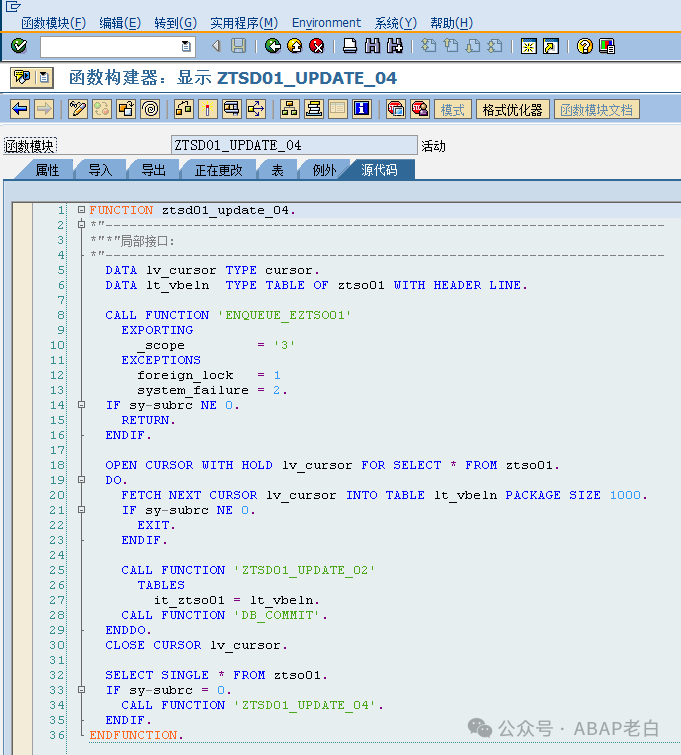This screenshot has width=681, height=755.
Task: Click the 模式 button
Action: (453, 110)
